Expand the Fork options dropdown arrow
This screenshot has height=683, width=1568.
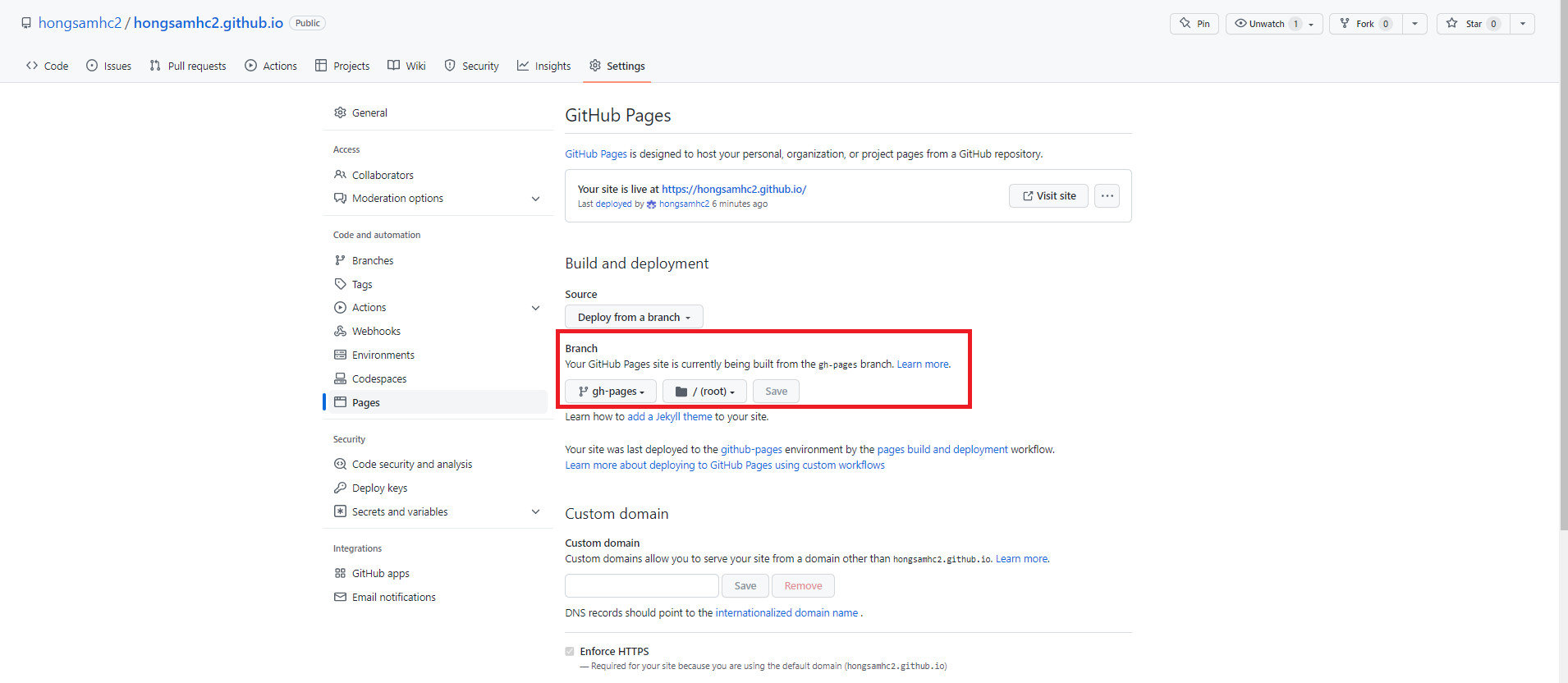[x=1415, y=24]
